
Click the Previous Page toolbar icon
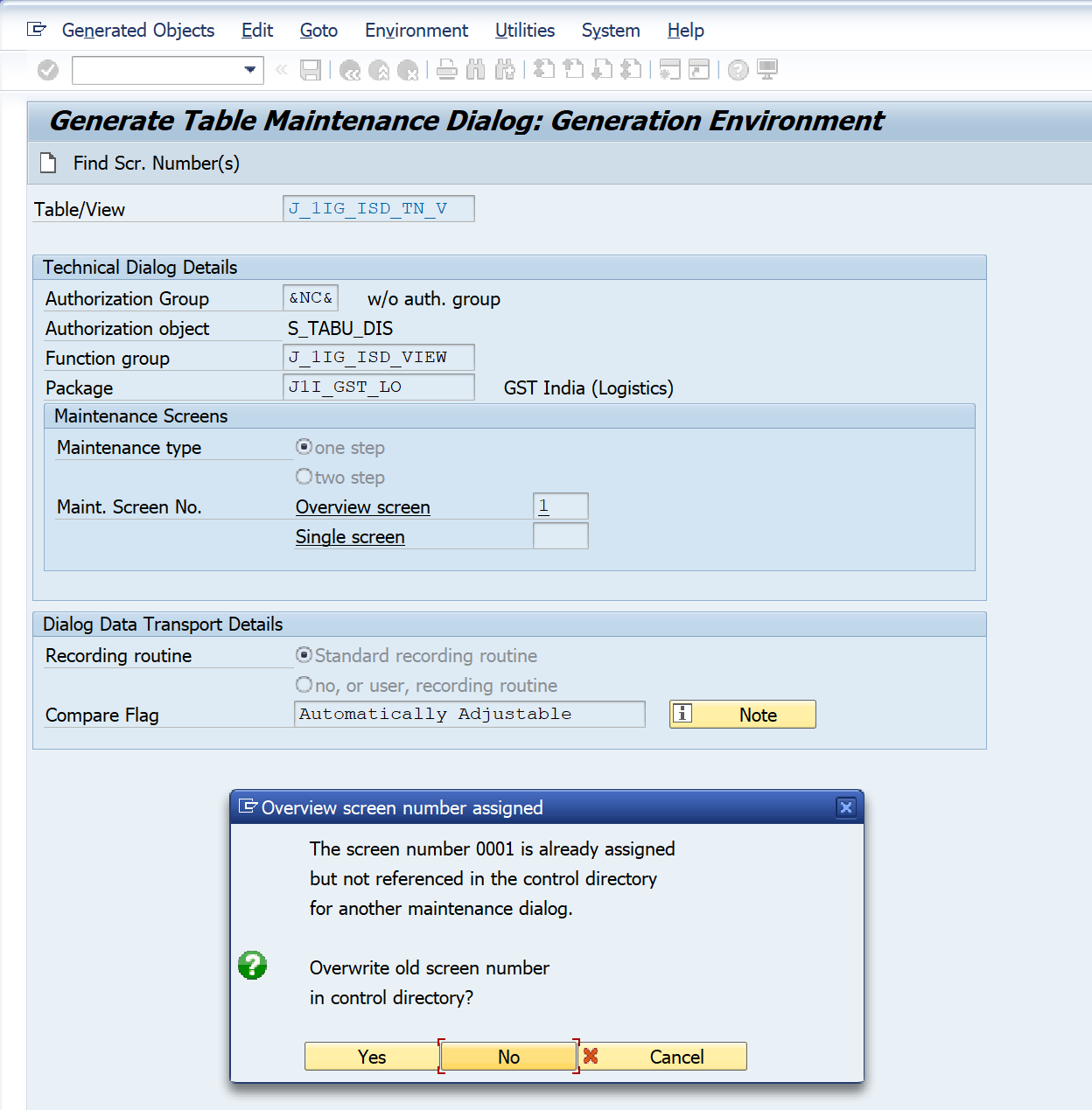[x=573, y=70]
